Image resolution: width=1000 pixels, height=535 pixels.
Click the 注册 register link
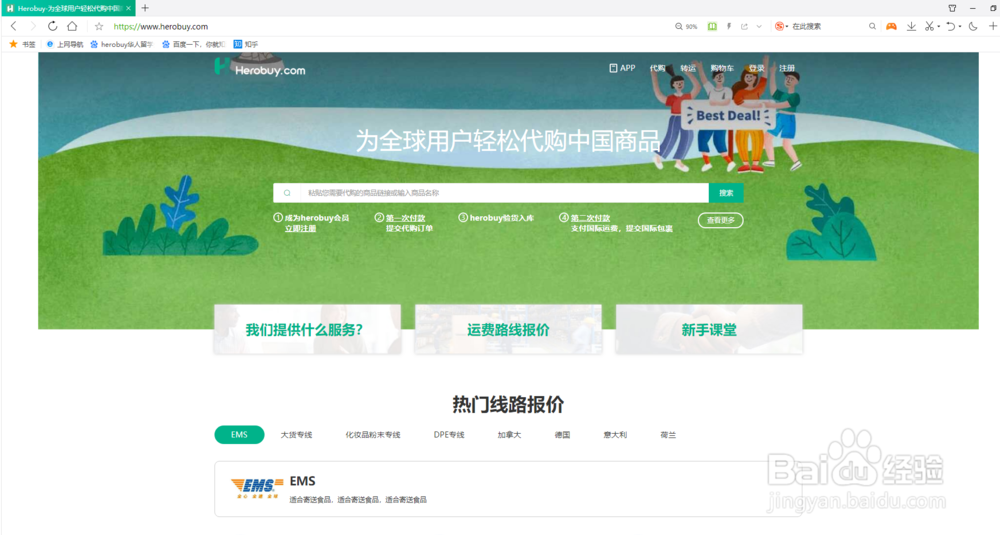click(787, 68)
